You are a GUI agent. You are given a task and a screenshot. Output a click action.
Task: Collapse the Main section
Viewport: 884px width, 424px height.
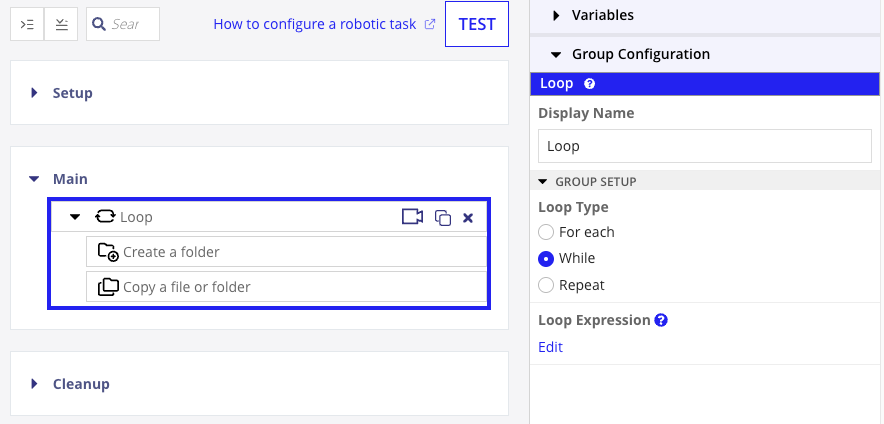point(34,179)
